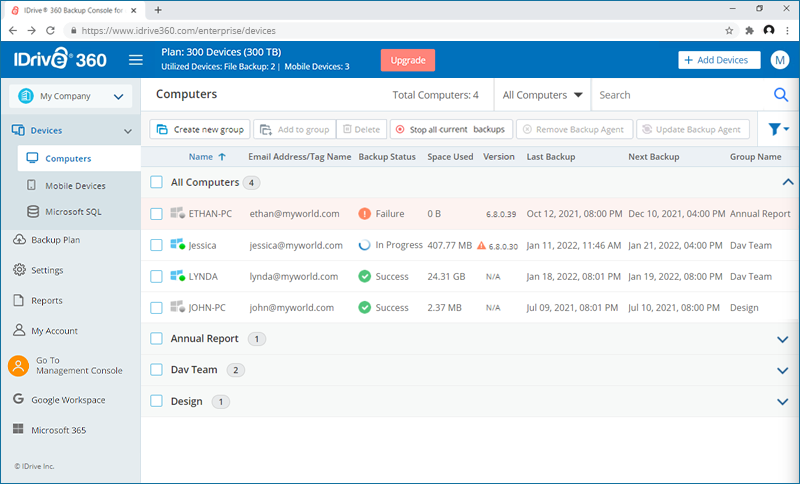Click the Delete button
800x484 pixels.
362,129
